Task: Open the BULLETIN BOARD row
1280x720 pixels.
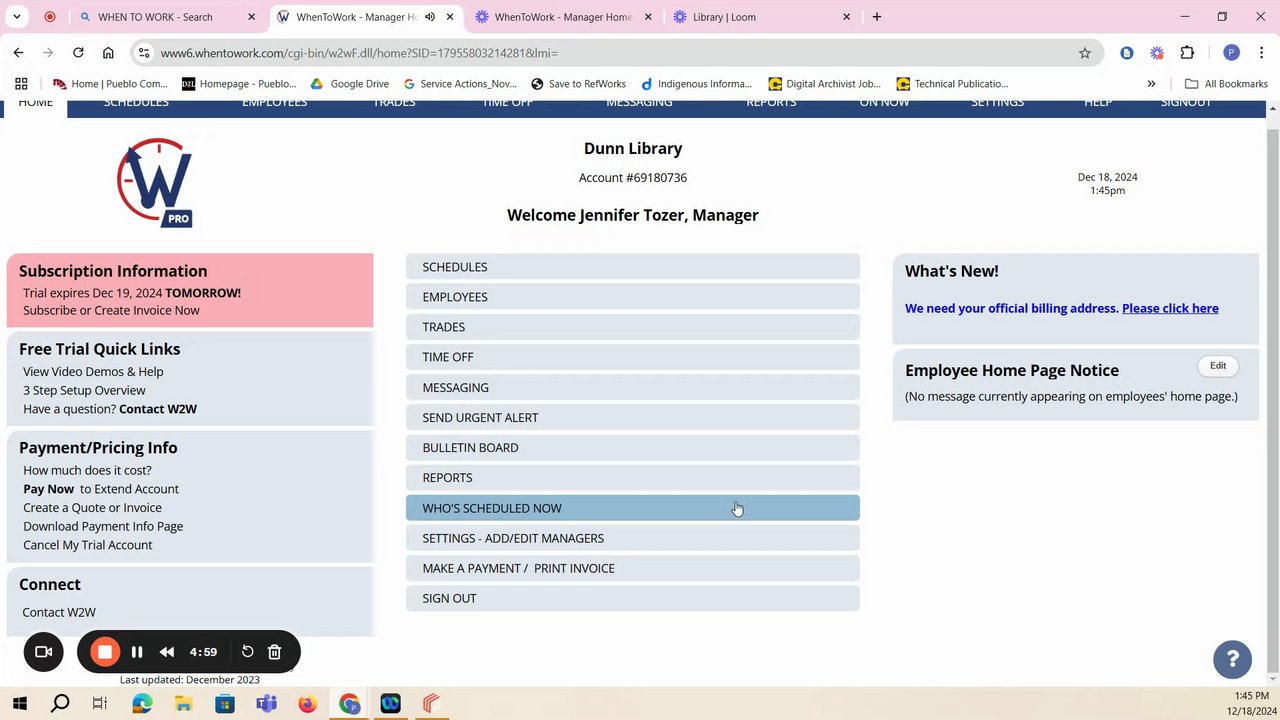Action: pyautogui.click(x=632, y=447)
